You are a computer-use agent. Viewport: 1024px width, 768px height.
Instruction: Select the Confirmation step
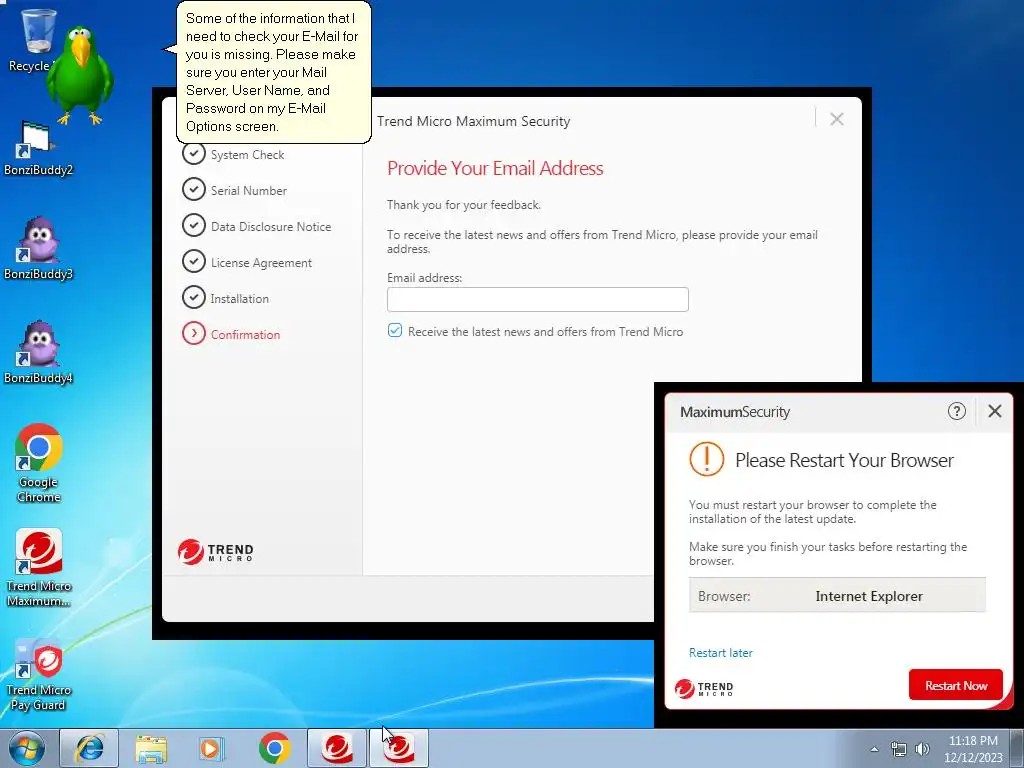coord(231,334)
